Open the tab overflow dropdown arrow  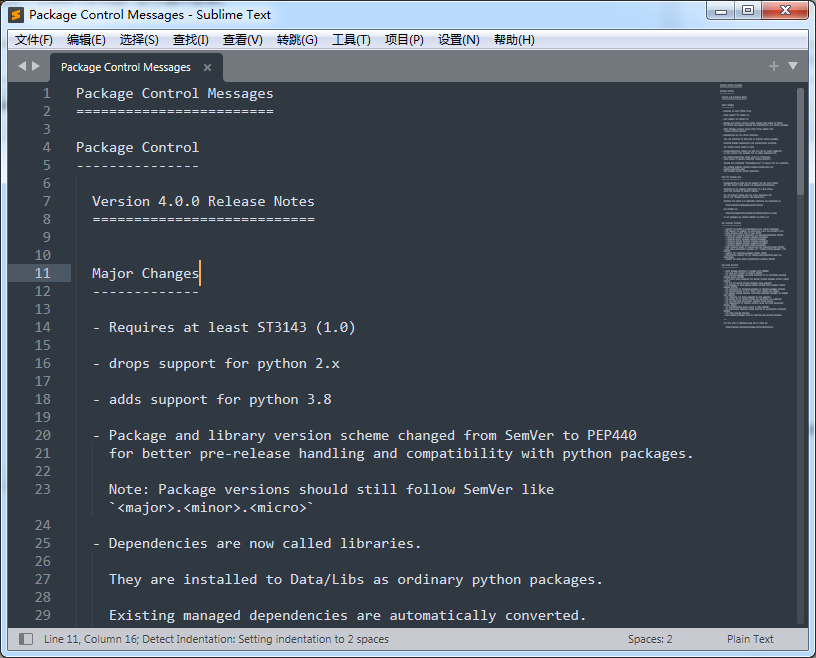(792, 65)
